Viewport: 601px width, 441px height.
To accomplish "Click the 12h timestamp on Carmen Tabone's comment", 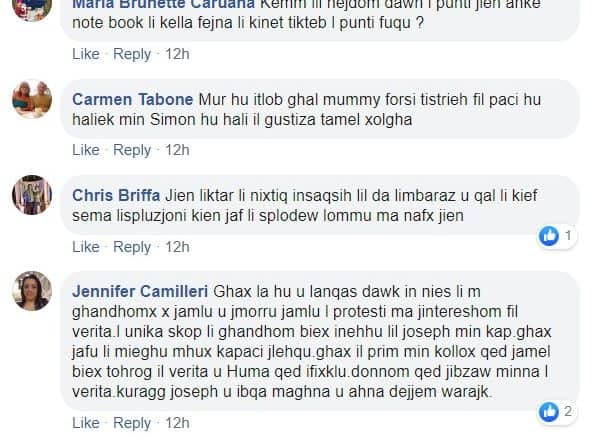I will point(177,150).
